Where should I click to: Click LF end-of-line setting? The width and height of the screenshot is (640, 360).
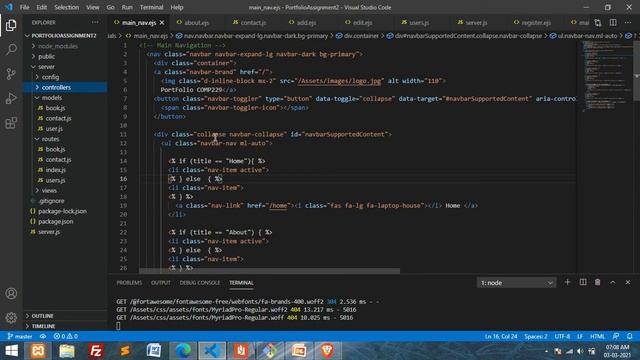point(580,336)
